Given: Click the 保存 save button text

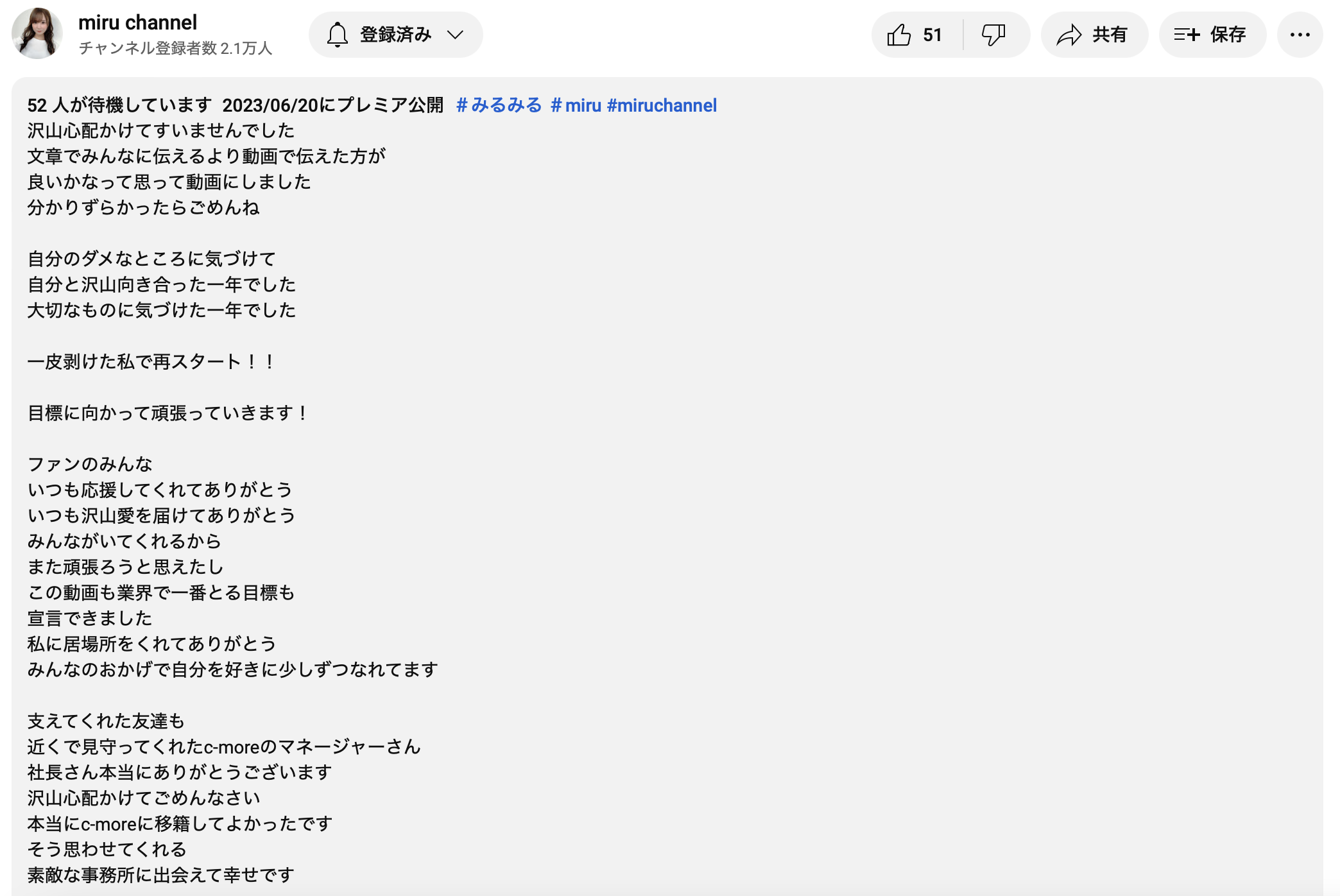Looking at the screenshot, I should tap(1228, 35).
